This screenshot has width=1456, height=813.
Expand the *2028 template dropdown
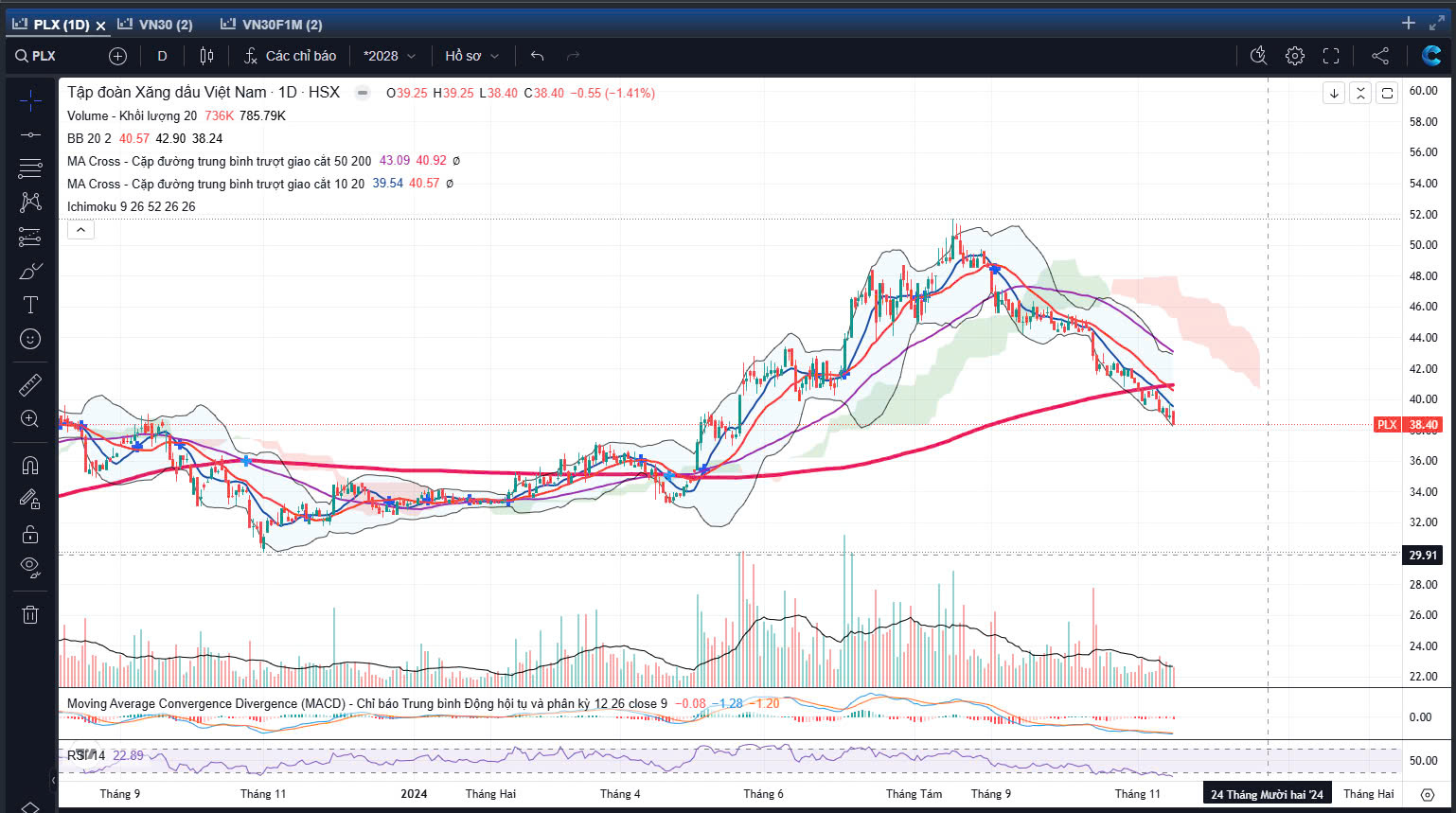click(389, 56)
